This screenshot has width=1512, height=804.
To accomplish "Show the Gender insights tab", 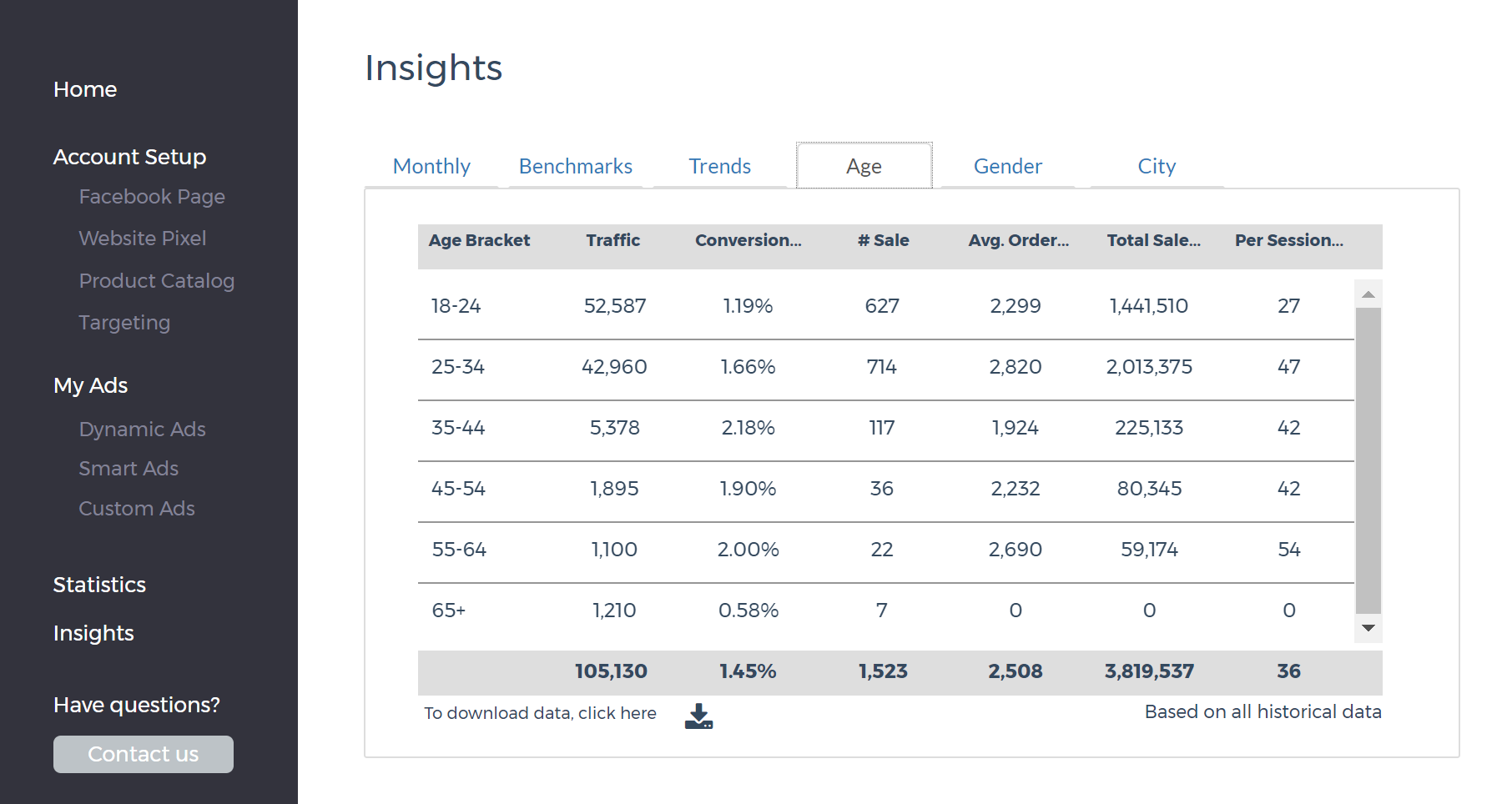I will tap(1007, 166).
